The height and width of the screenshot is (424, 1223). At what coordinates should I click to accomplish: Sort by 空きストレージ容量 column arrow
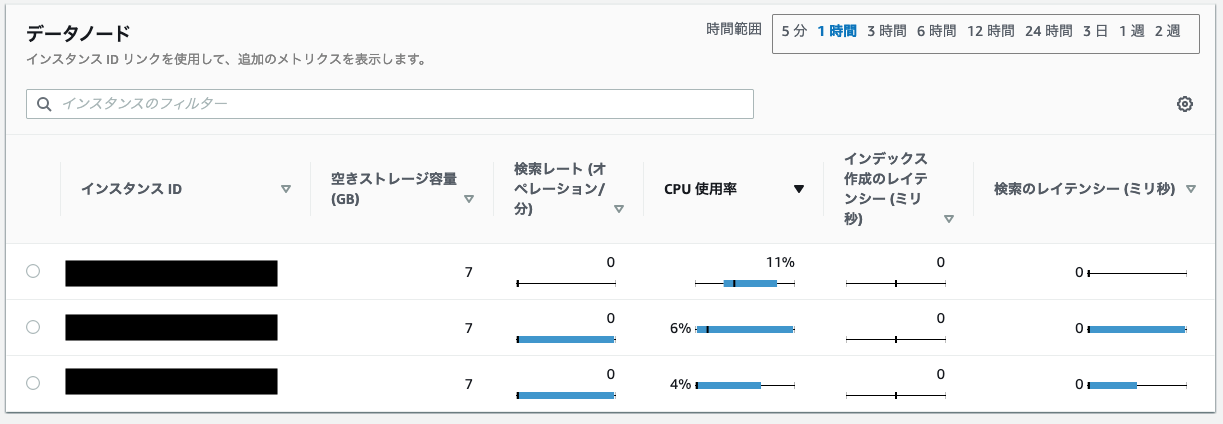469,199
